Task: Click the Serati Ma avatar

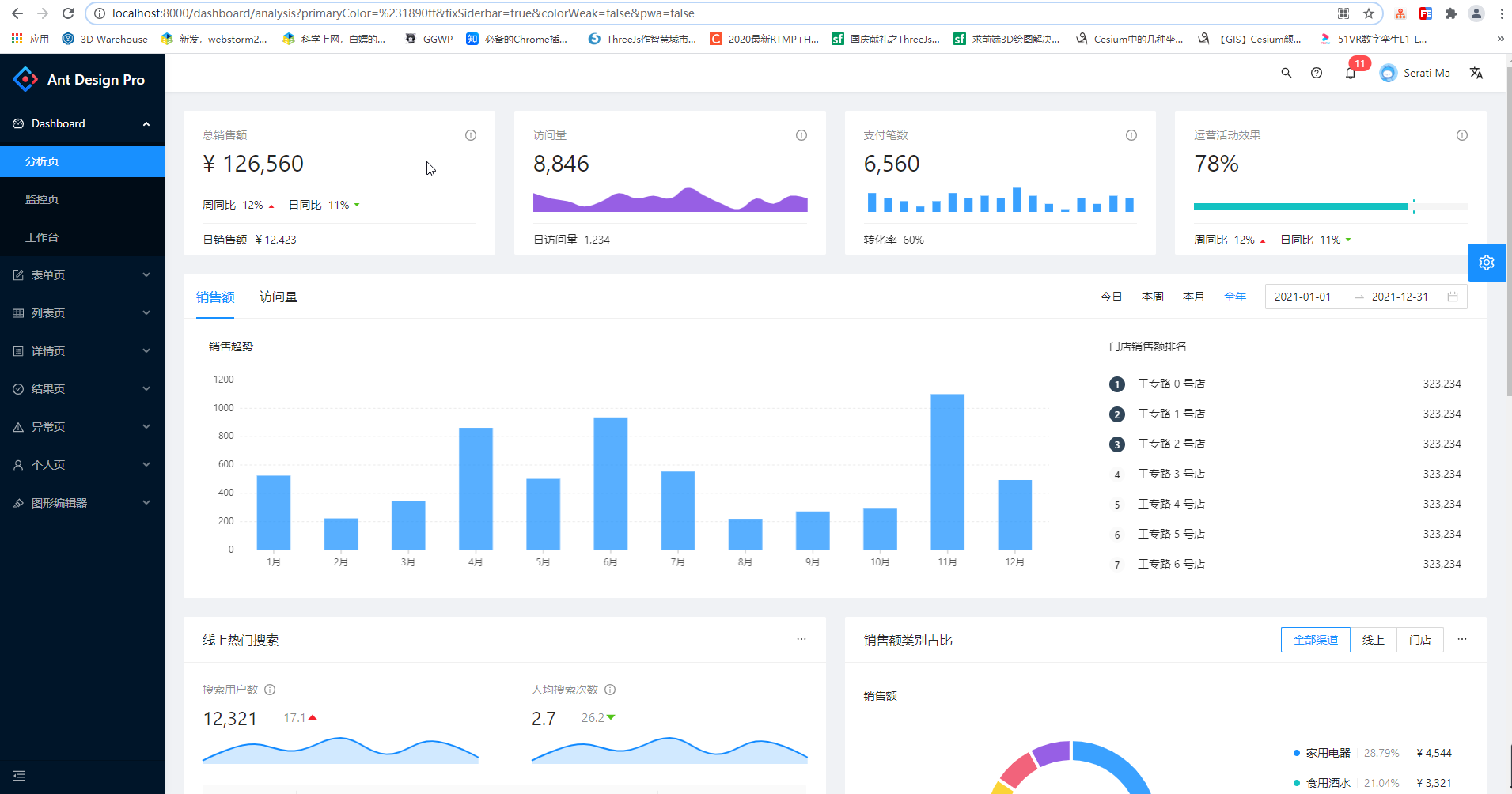Action: (1388, 73)
